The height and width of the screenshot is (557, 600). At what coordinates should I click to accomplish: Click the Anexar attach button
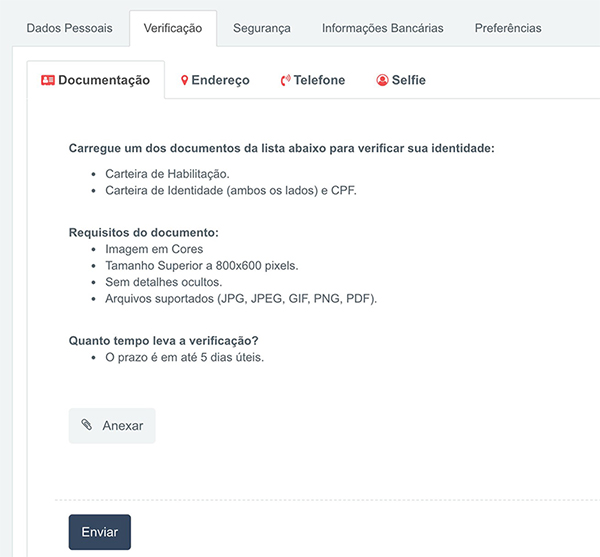(x=112, y=426)
